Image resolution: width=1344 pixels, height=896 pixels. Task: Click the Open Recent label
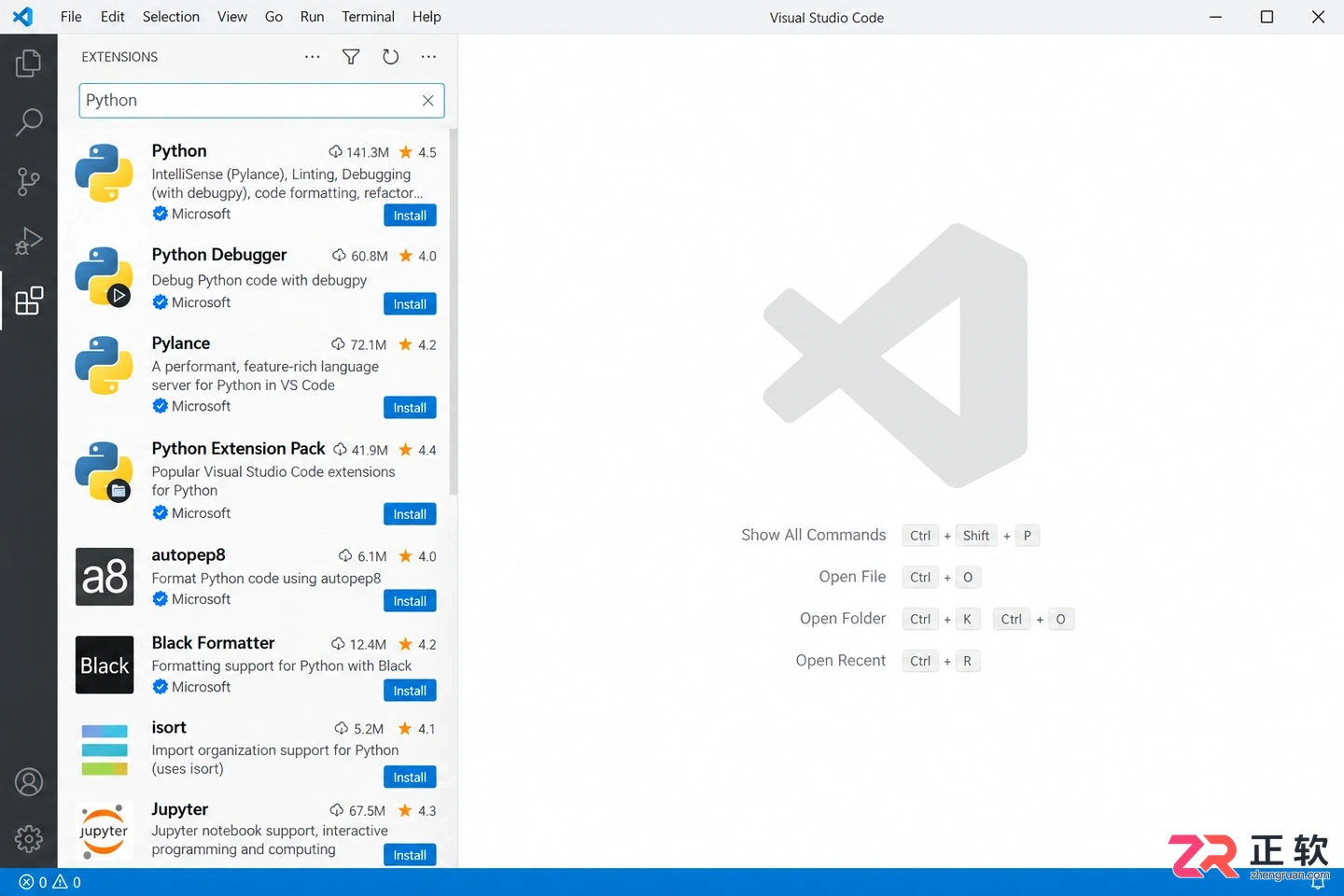841,661
